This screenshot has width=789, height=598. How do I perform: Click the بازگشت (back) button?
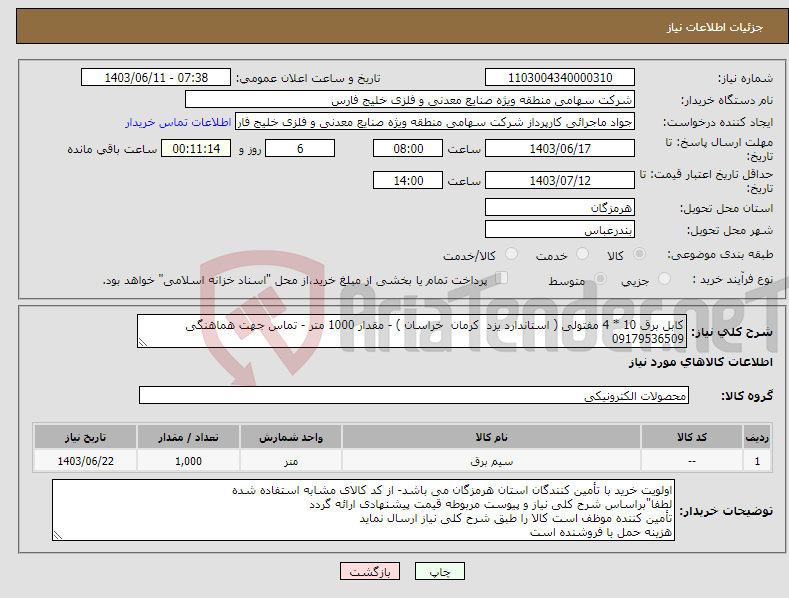click(370, 572)
